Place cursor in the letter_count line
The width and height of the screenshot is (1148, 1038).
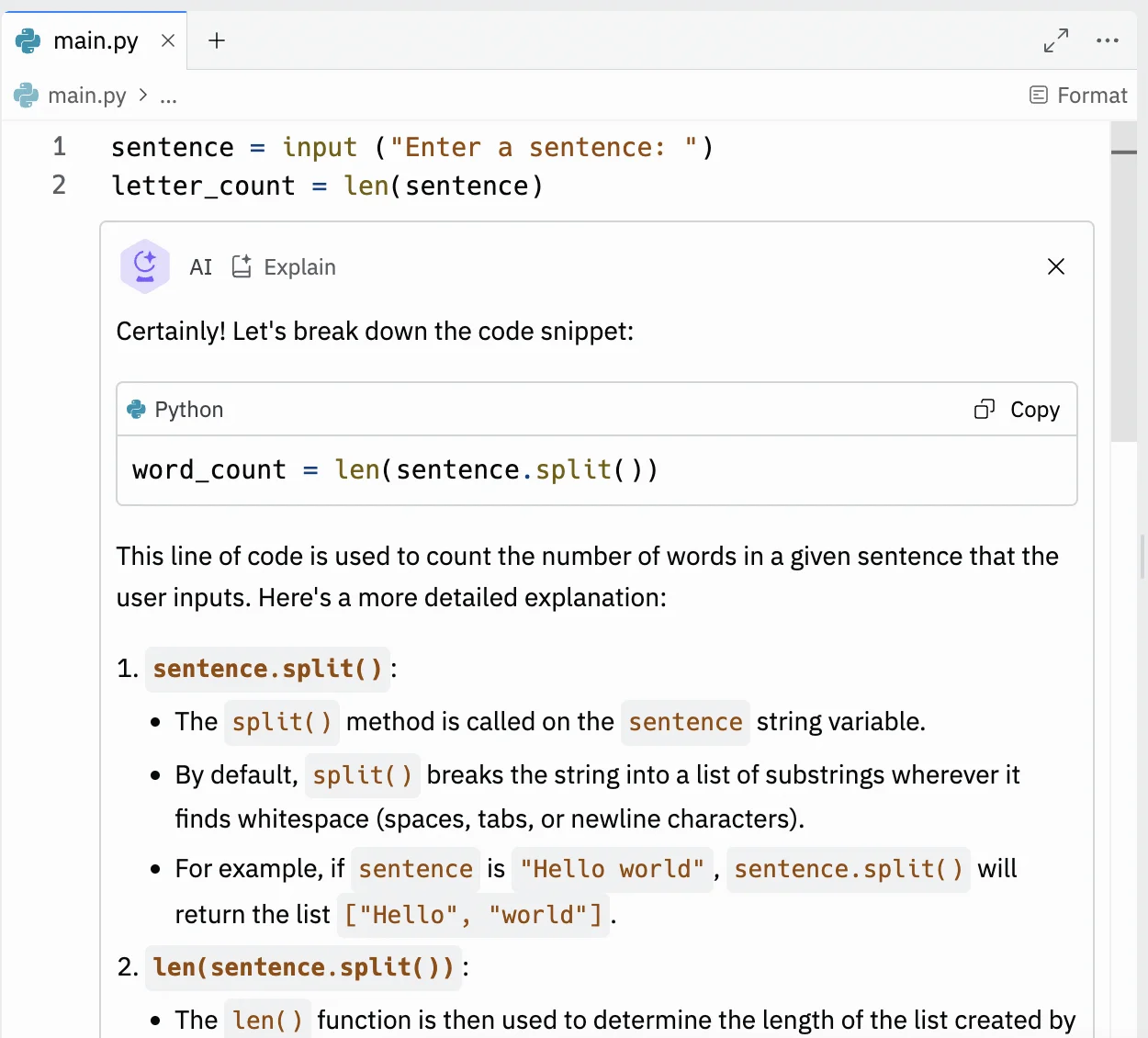click(x=327, y=186)
